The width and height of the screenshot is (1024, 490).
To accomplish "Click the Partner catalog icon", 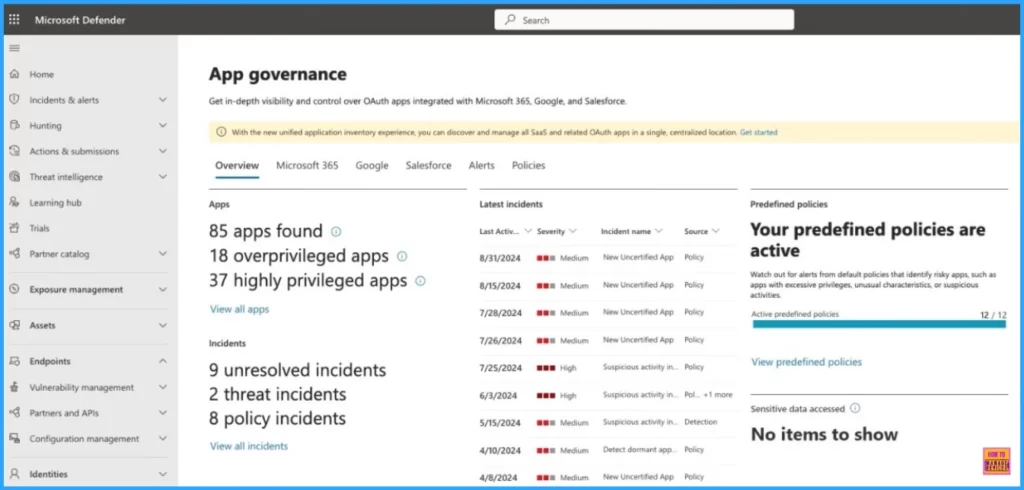I will click(x=14, y=253).
